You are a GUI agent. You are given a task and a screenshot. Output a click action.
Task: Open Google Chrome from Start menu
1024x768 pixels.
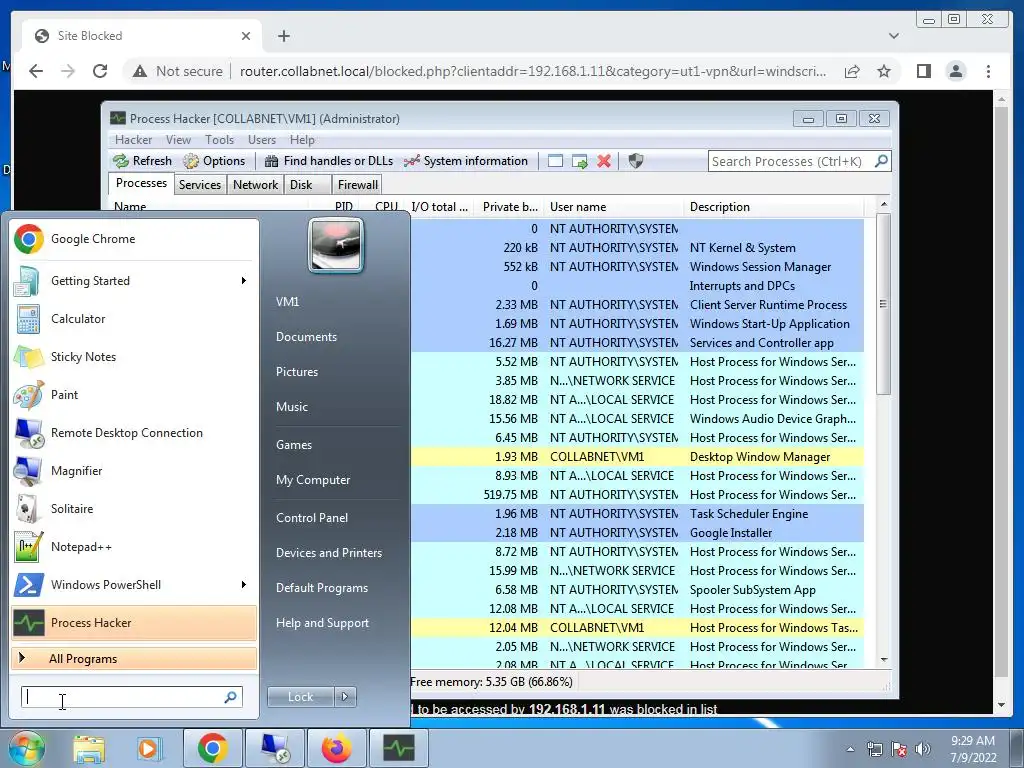coord(133,239)
